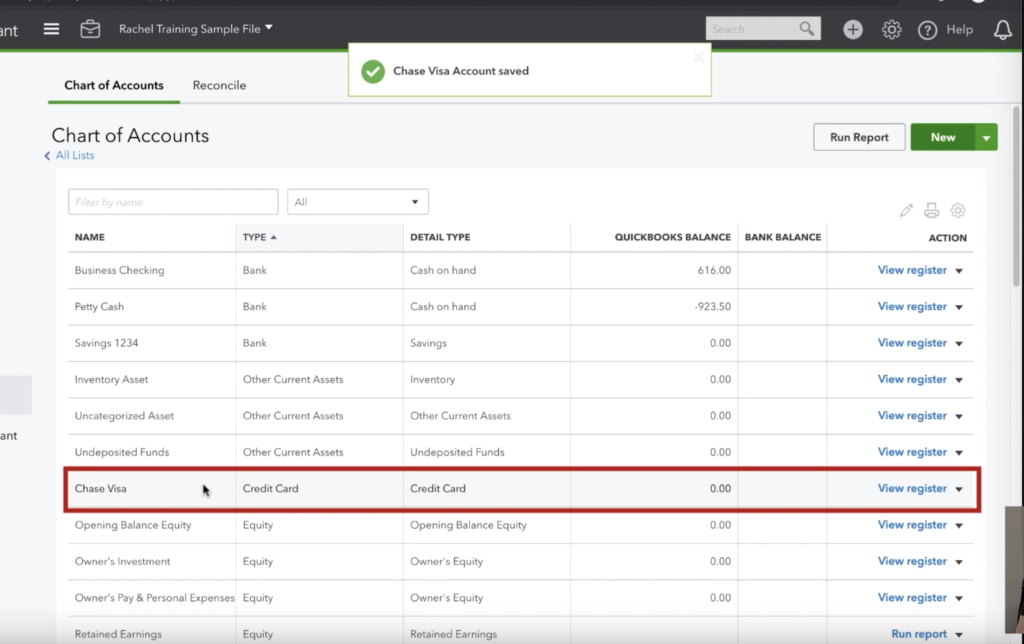Expand action menu for Owner's Investment
This screenshot has width=1024, height=644.
pos(959,562)
